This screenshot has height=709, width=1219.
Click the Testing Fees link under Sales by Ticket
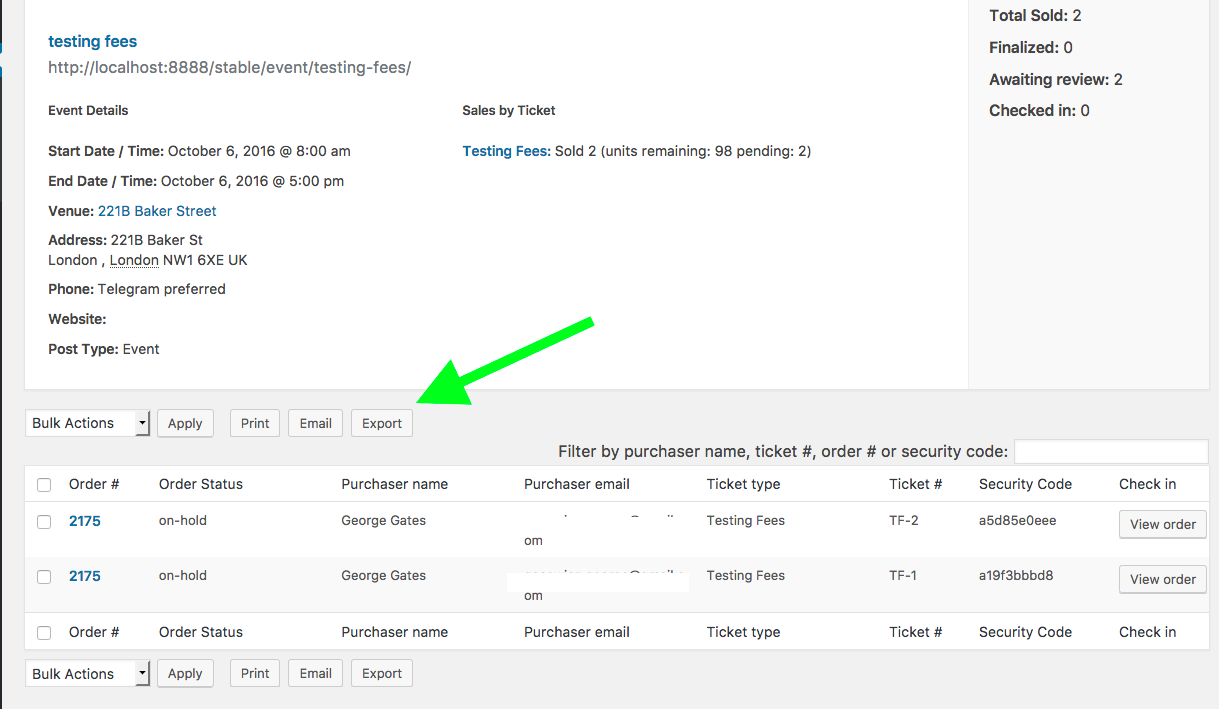coord(506,152)
